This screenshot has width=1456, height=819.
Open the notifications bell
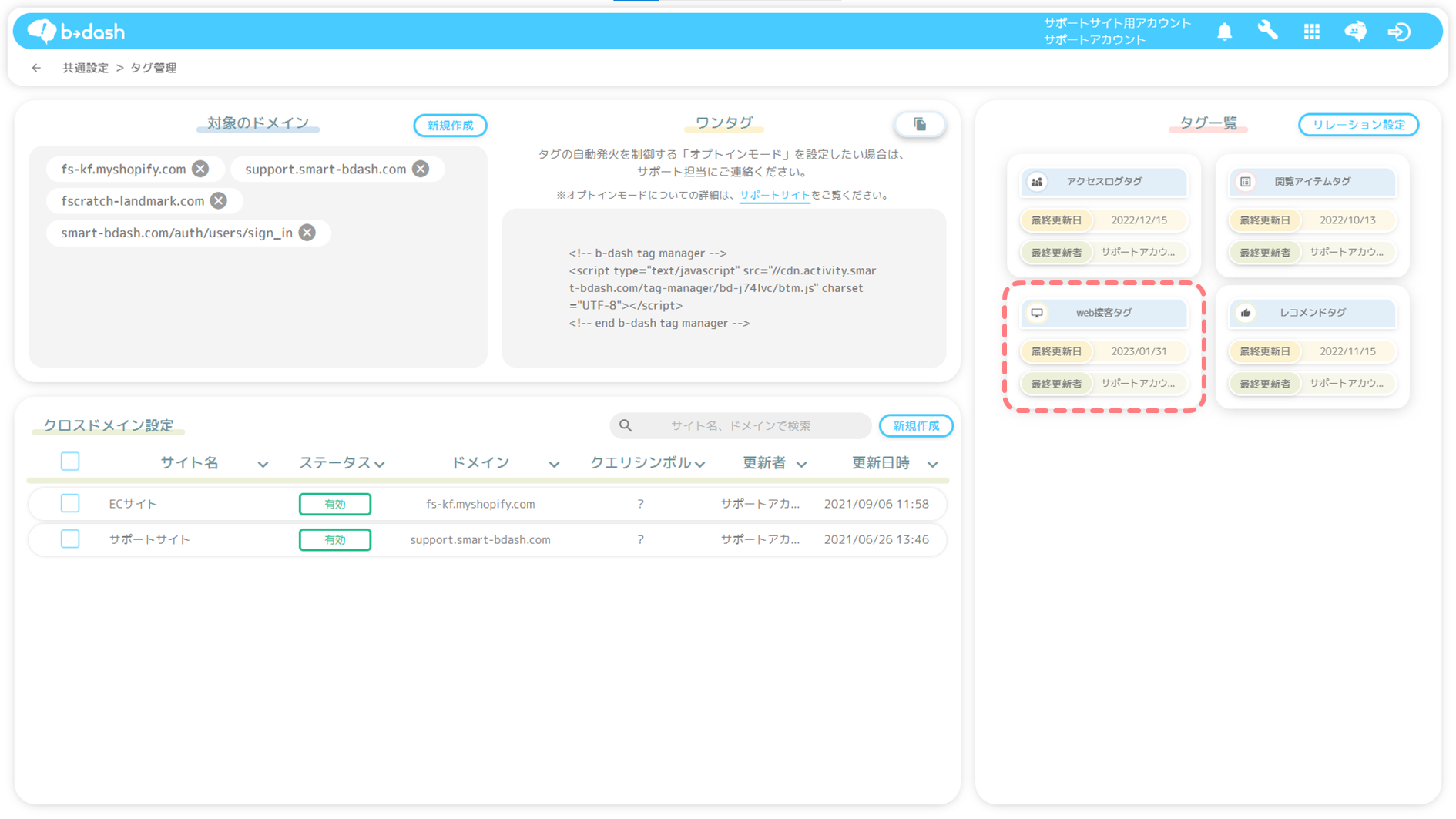coord(1224,32)
